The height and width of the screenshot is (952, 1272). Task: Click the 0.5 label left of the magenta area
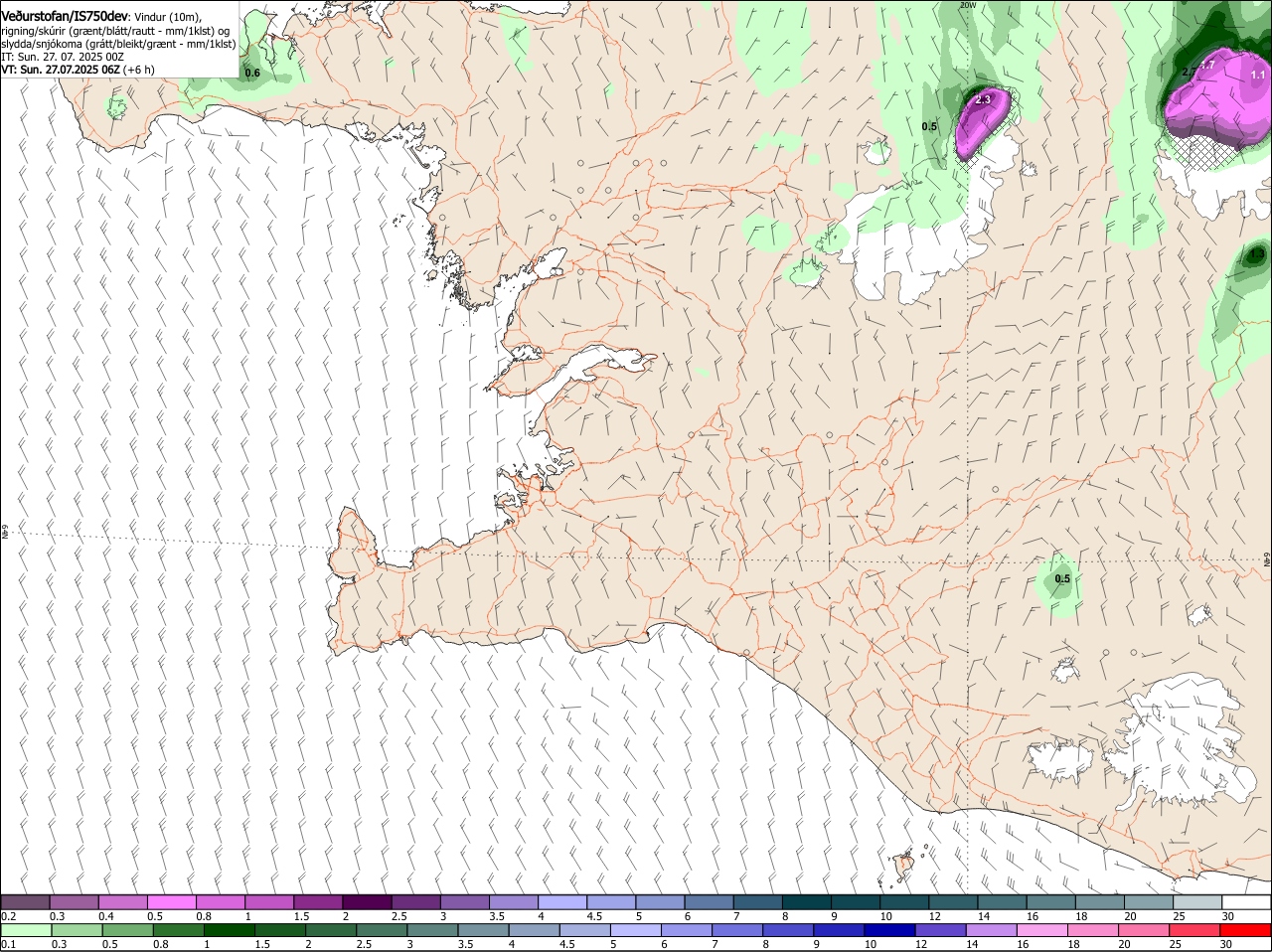pos(930,126)
